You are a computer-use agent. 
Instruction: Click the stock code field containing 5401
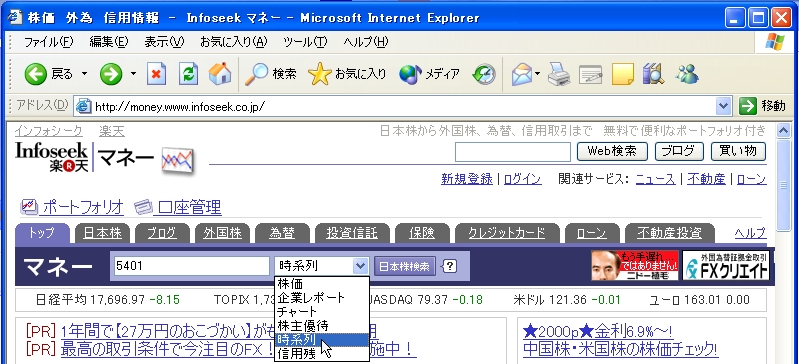(x=192, y=266)
